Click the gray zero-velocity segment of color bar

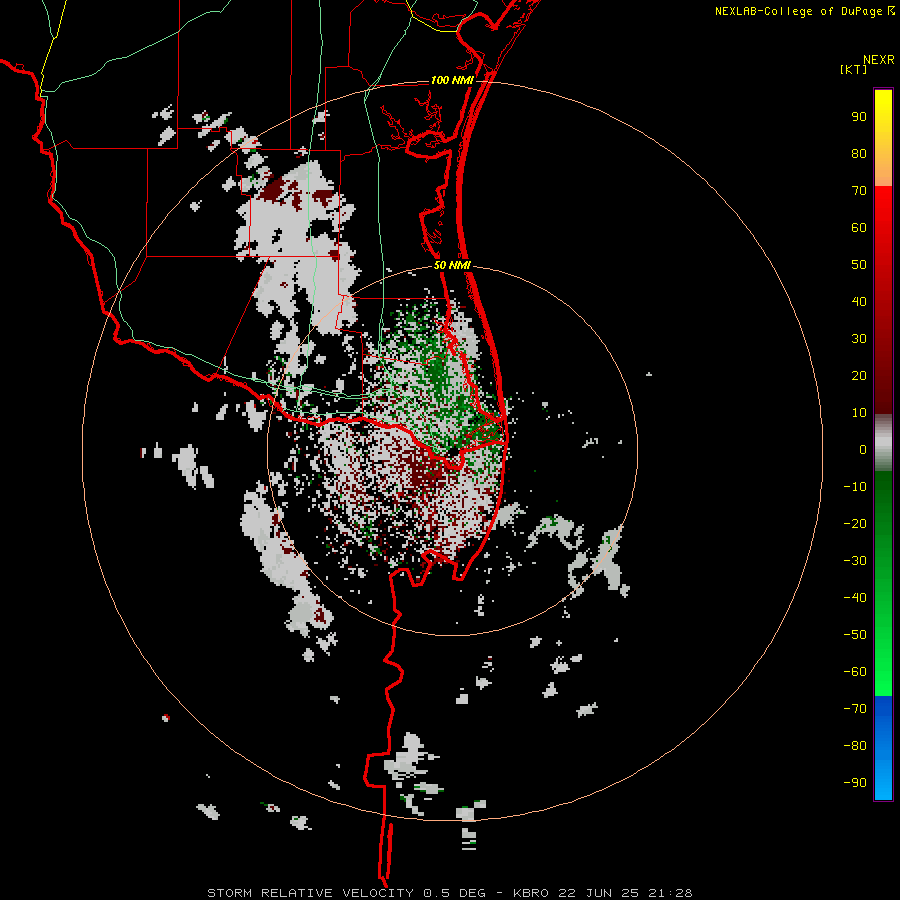(x=883, y=443)
